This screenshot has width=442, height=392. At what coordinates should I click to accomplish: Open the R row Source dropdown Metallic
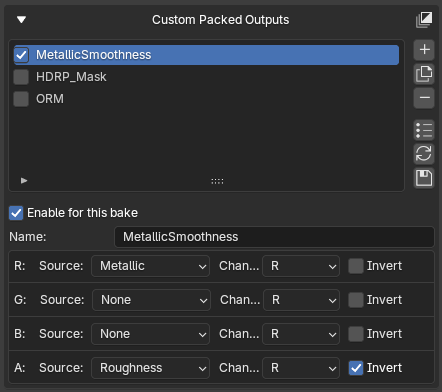click(150, 266)
